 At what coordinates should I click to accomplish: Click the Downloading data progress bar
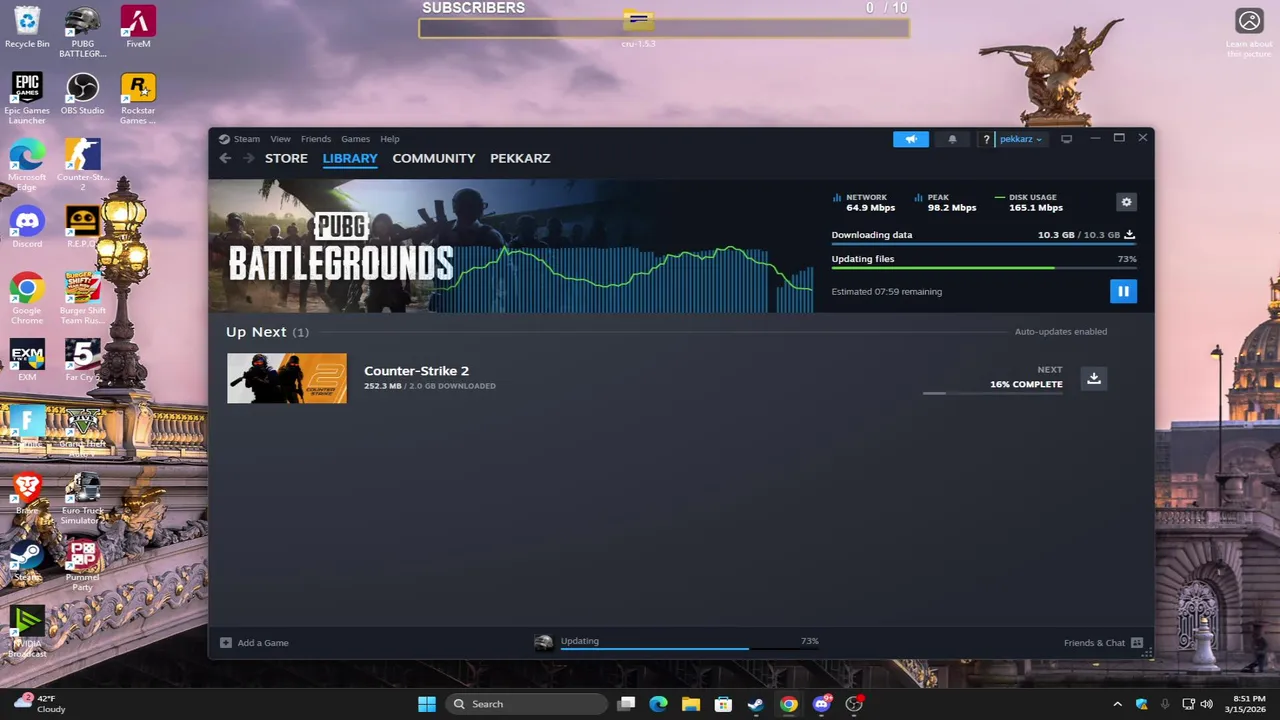tap(984, 244)
